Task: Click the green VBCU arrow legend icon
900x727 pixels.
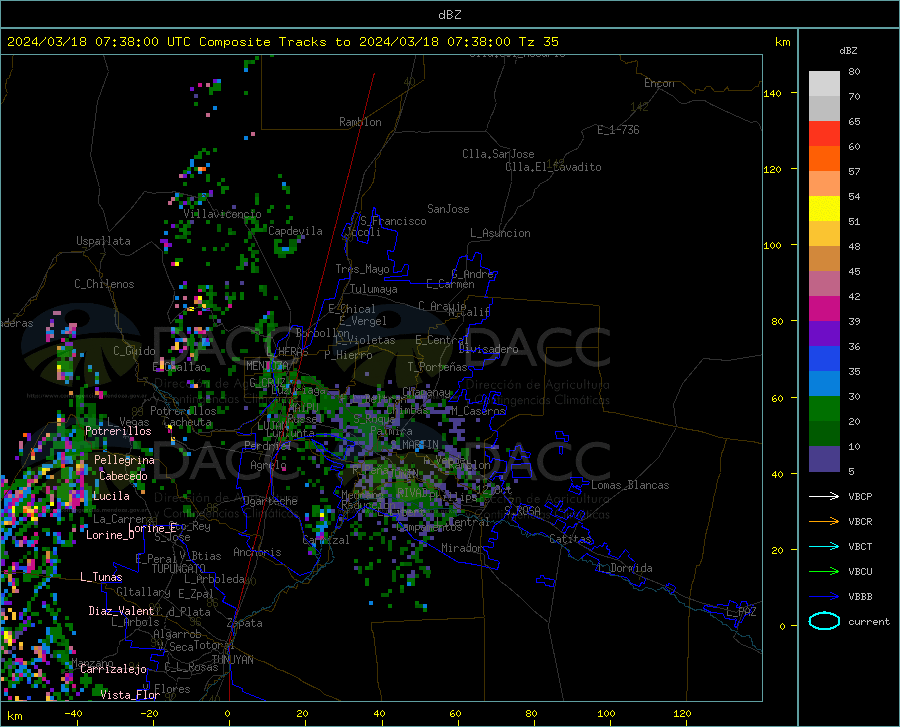Action: (x=824, y=572)
